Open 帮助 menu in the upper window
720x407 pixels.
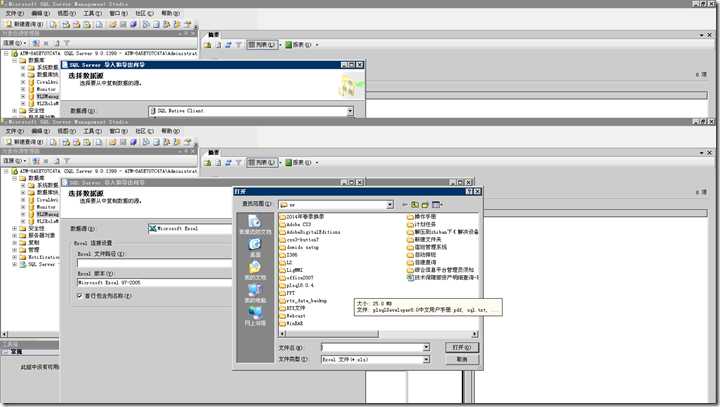click(171, 13)
